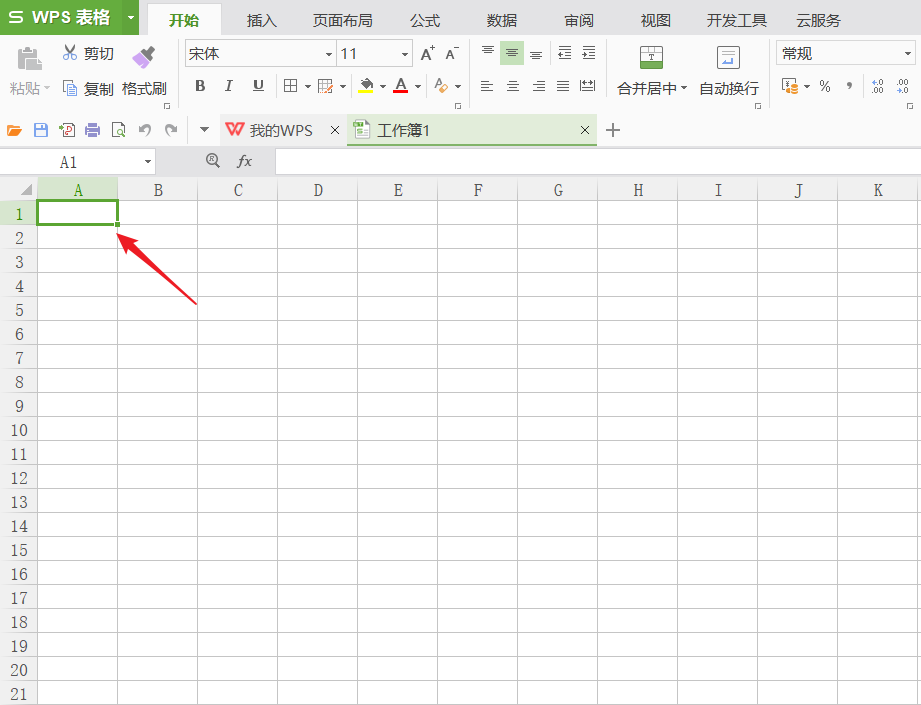Click the clear format eraser icon

click(x=441, y=86)
